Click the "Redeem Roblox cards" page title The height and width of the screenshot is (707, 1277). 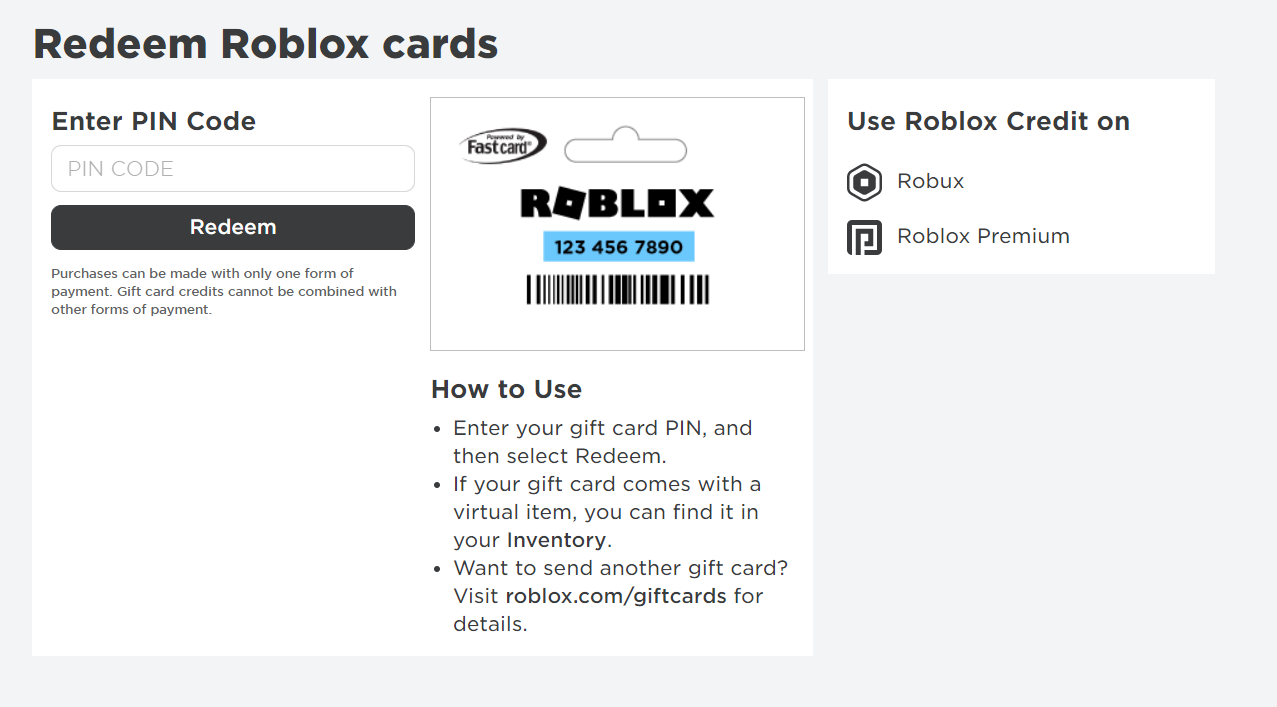click(x=265, y=44)
